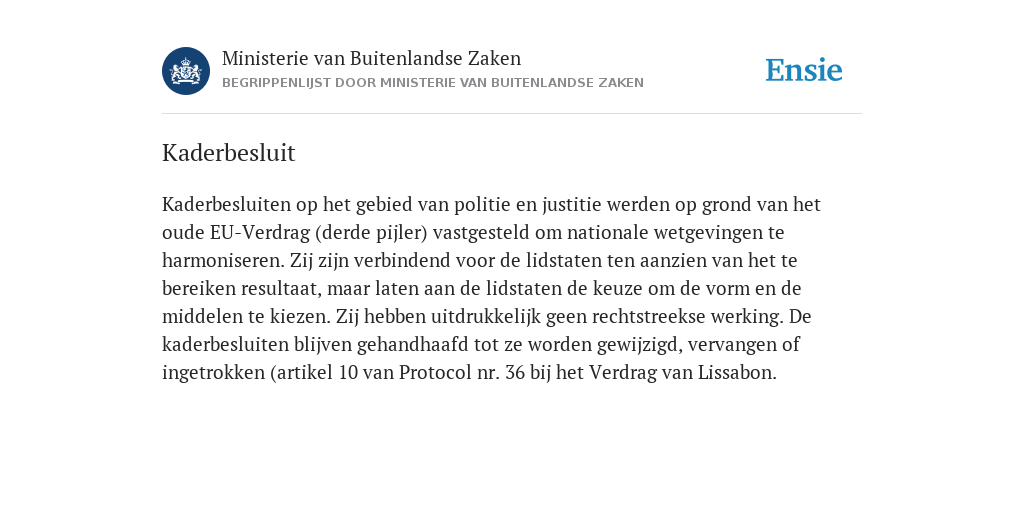The width and height of the screenshot is (1024, 512).
Task: Click the Ministry coat-of-arms logo icon
Action: tap(186, 71)
